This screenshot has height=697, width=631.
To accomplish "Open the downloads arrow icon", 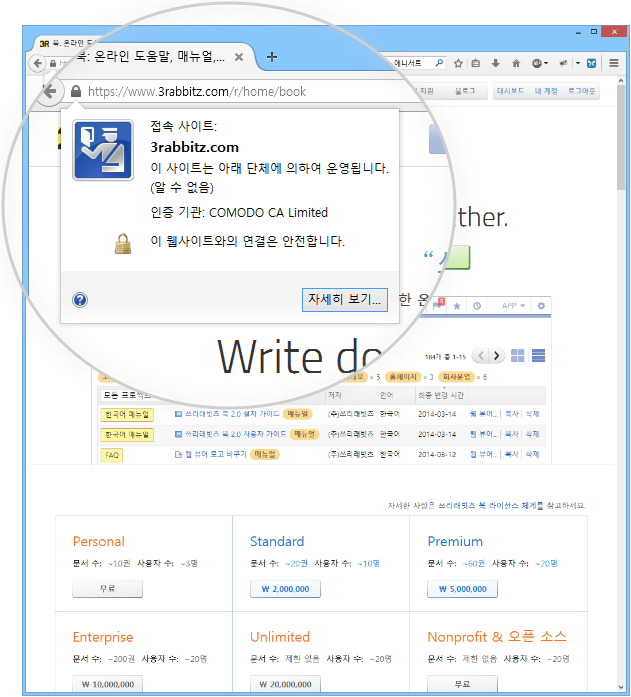I will [497, 63].
